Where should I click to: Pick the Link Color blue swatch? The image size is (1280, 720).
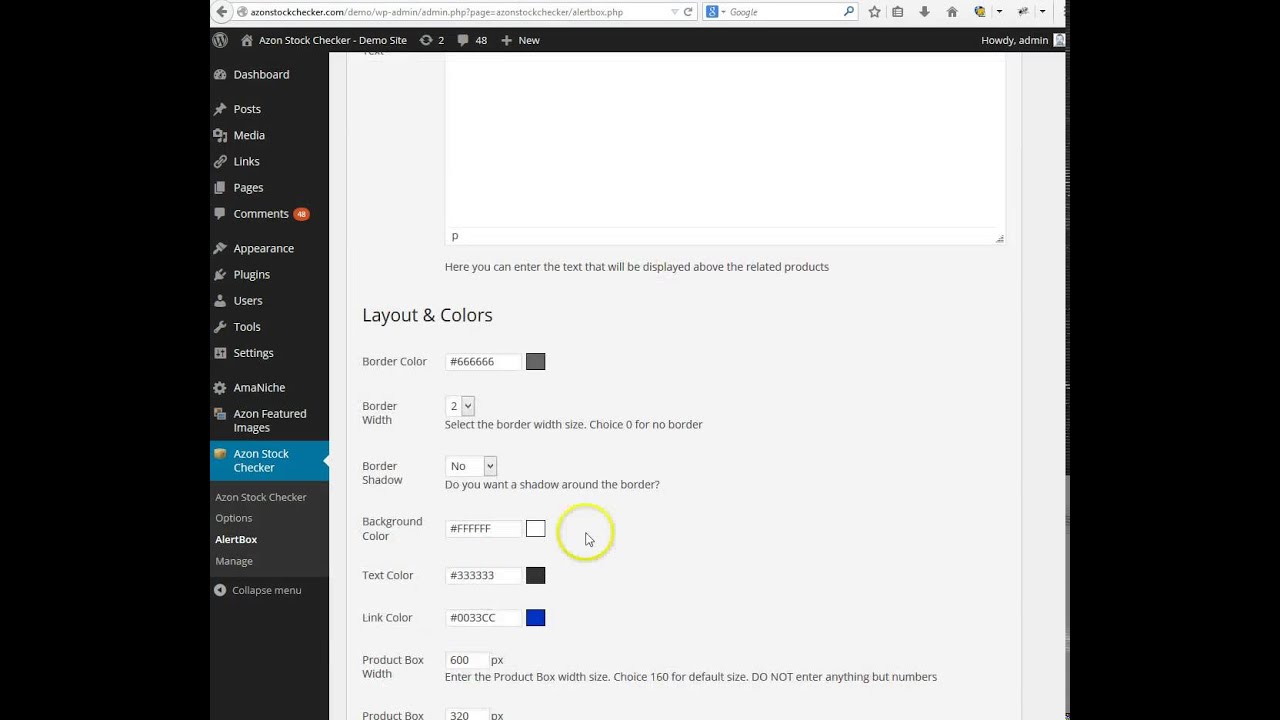(536, 618)
